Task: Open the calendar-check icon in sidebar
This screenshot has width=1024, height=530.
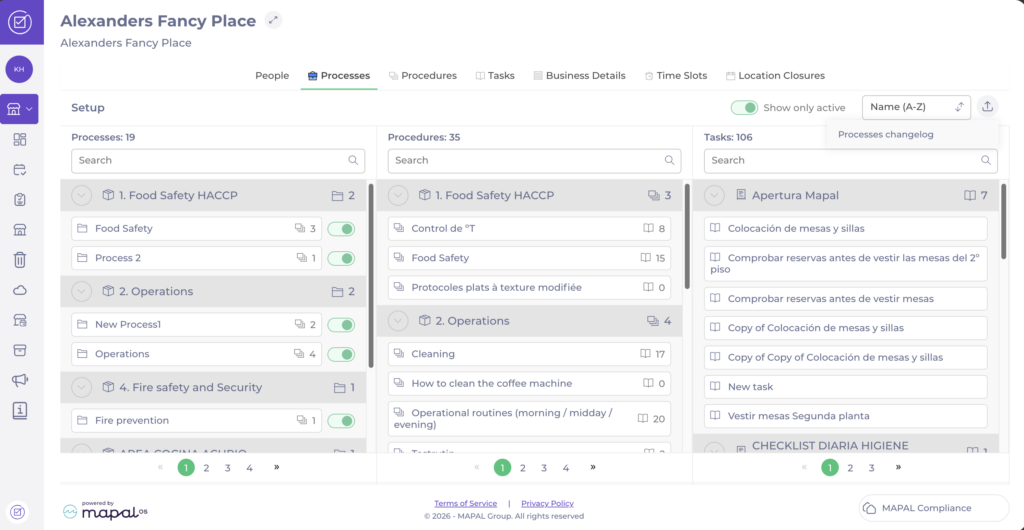Action: [x=20, y=170]
